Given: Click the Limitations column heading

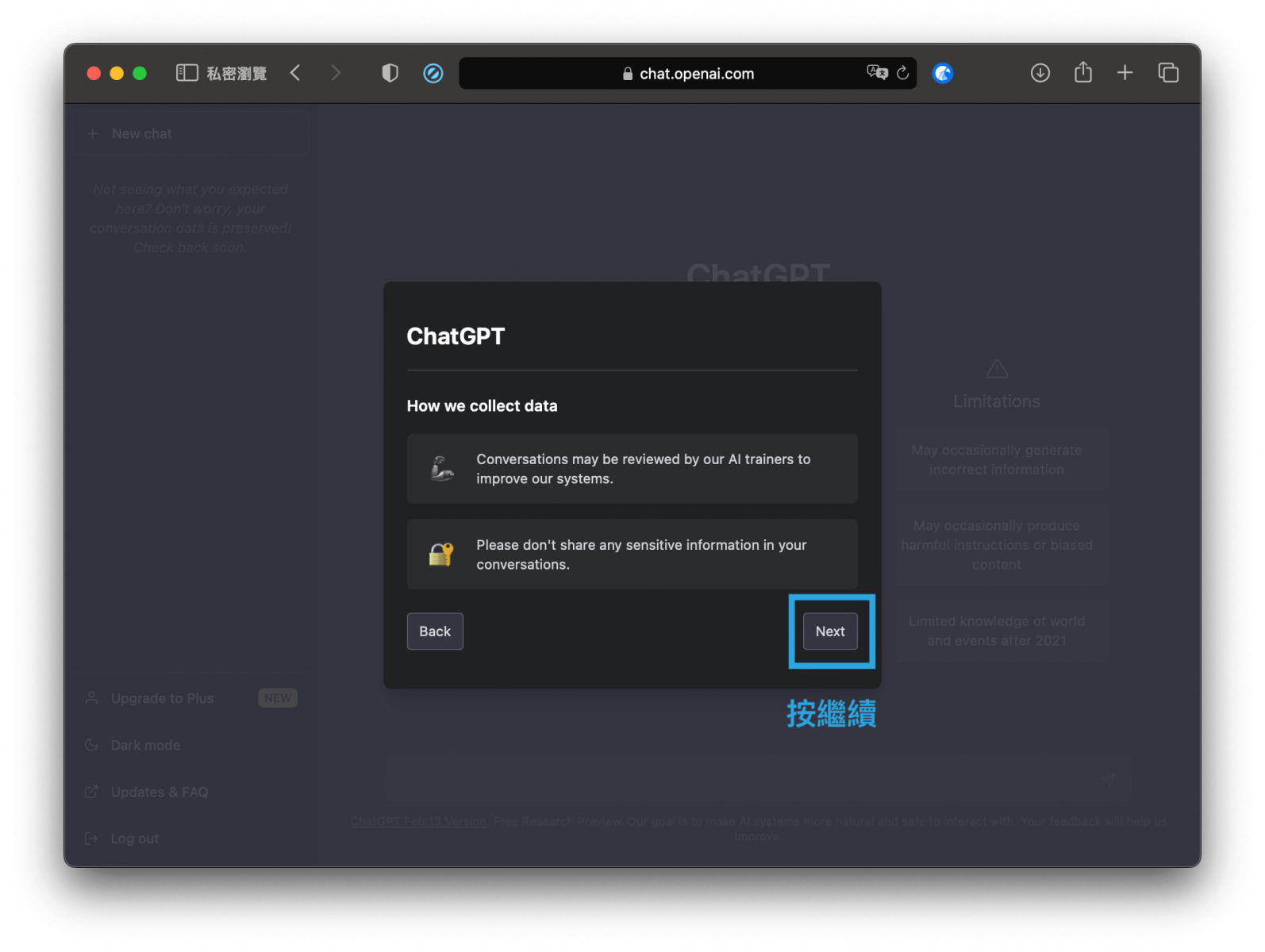Looking at the screenshot, I should tap(997, 401).
